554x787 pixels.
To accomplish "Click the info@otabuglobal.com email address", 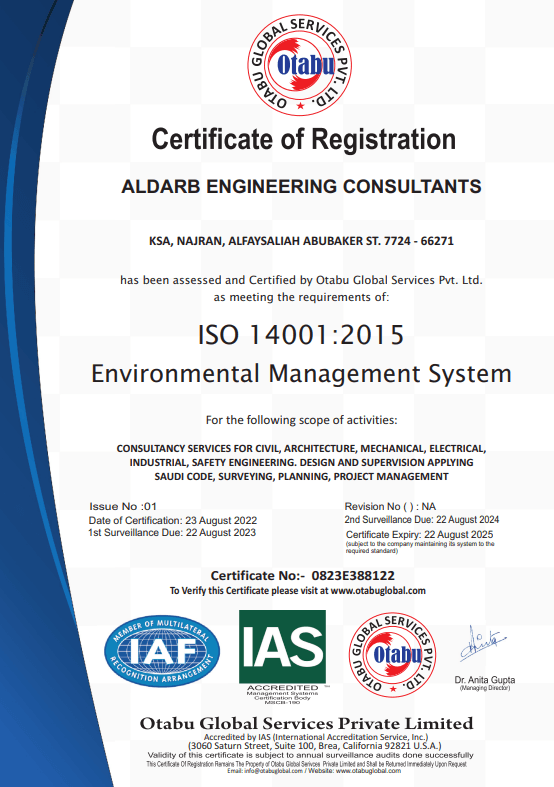I will point(273,771).
